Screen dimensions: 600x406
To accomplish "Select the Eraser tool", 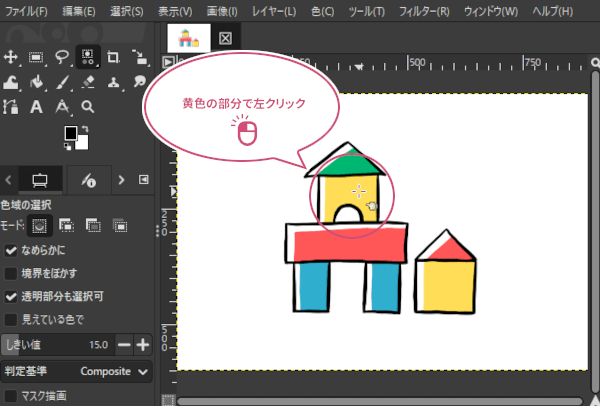I will point(88,82).
